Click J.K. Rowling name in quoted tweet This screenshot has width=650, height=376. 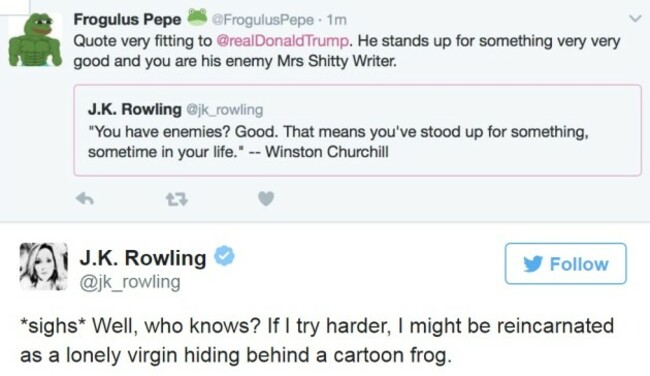pos(134,109)
